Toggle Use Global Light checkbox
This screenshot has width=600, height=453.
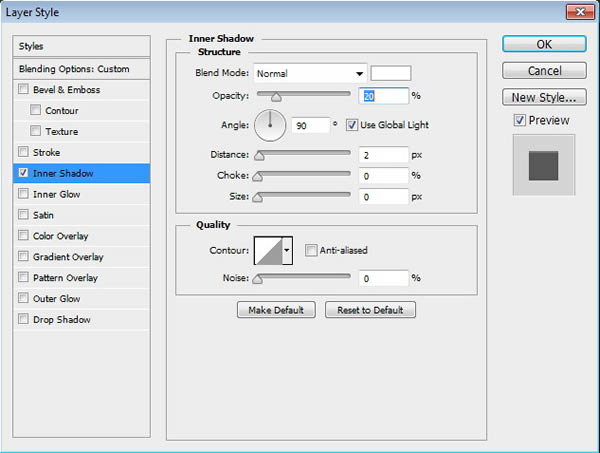(352, 125)
